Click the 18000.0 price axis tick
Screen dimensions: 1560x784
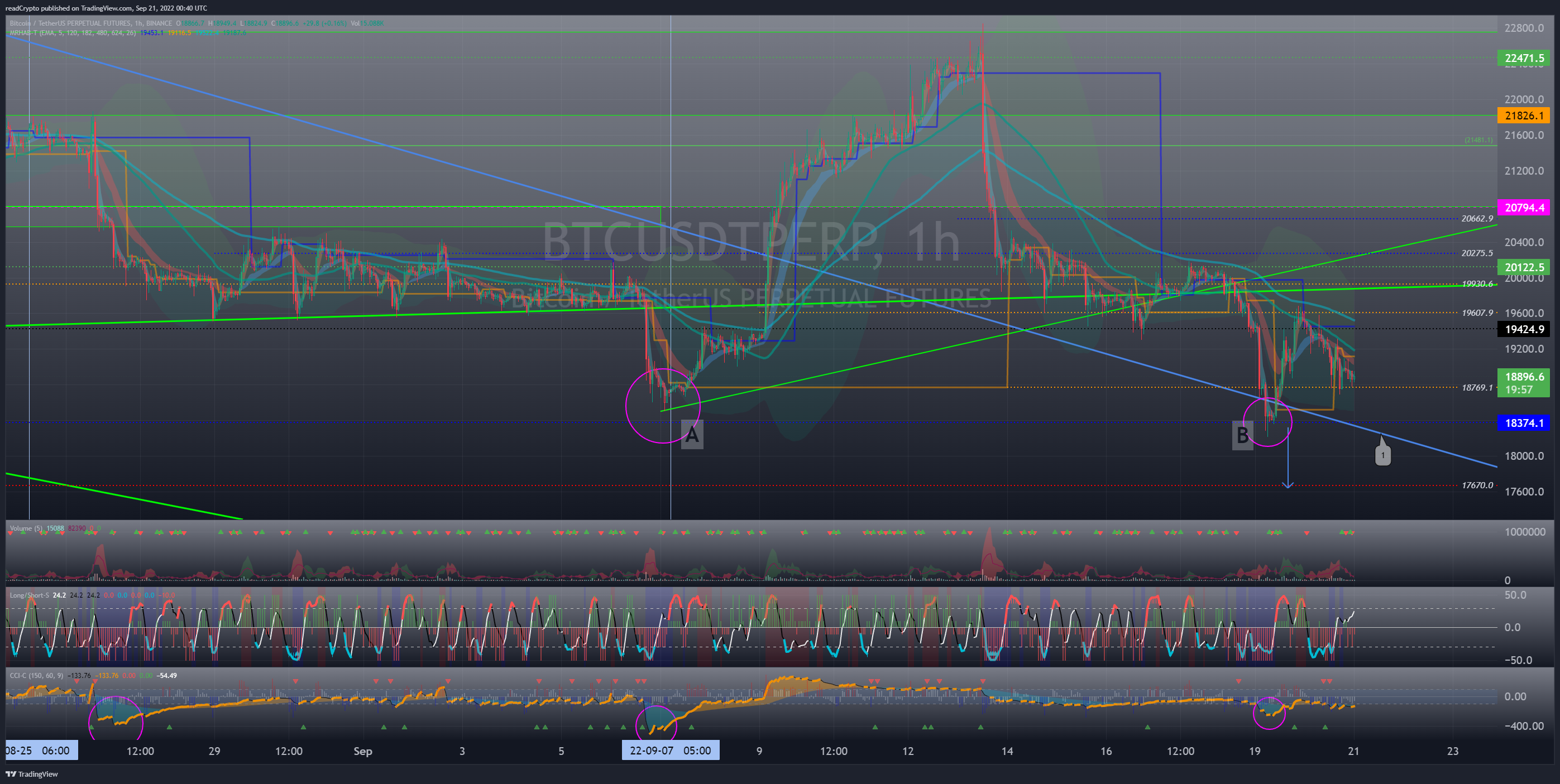(x=1524, y=456)
